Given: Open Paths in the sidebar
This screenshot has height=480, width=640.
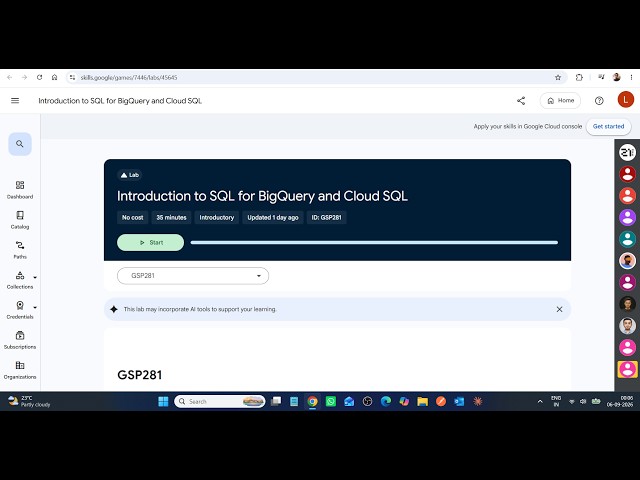Looking at the screenshot, I should click(x=20, y=250).
